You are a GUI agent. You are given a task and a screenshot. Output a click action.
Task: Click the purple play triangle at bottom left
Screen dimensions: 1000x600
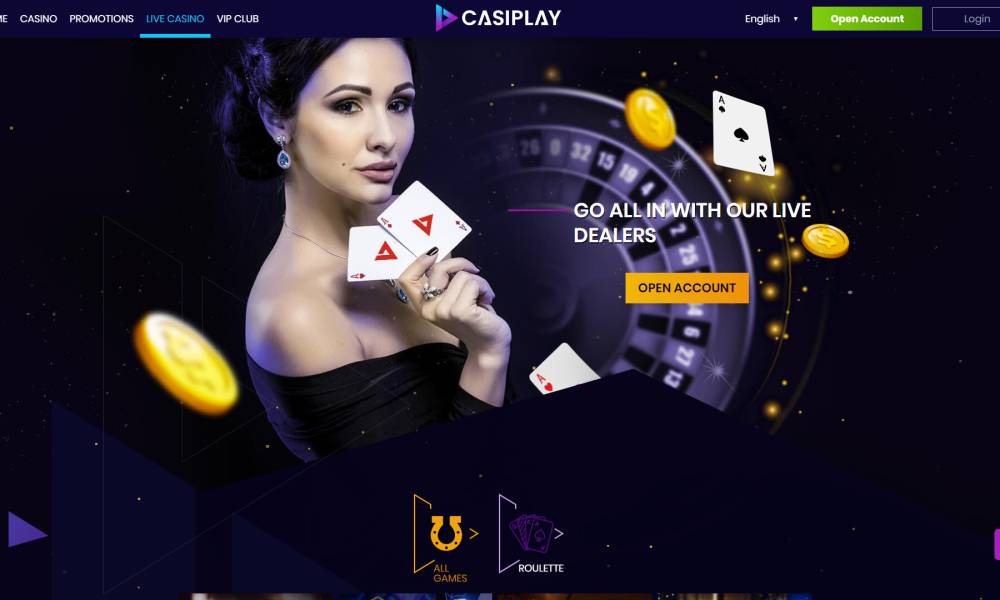26,529
